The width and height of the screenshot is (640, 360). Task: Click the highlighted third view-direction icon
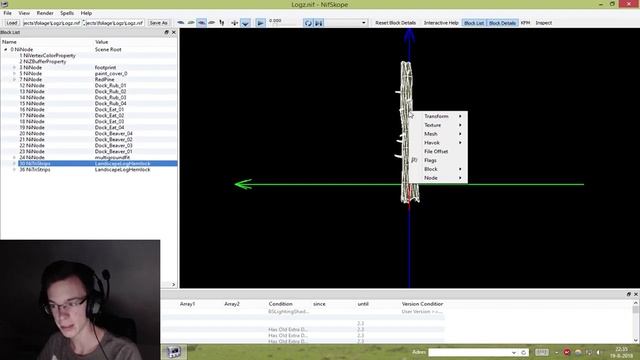tap(202, 23)
